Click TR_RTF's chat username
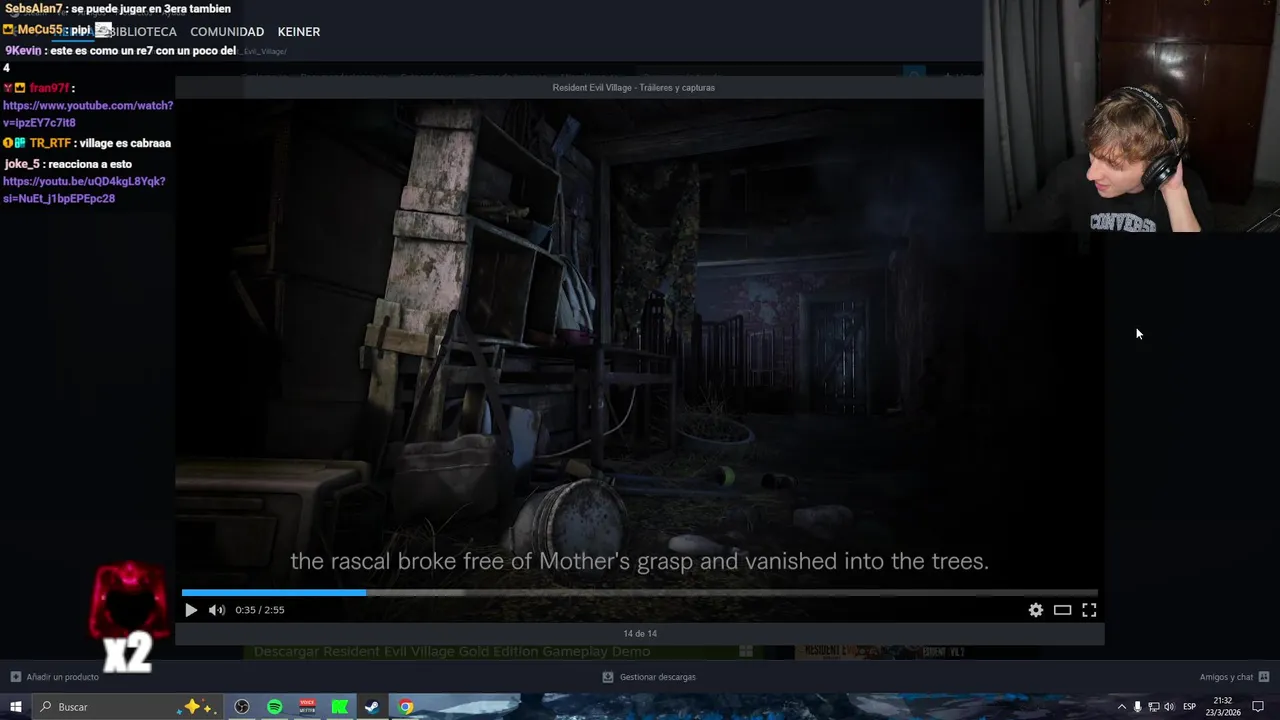1280x720 pixels. (x=50, y=144)
